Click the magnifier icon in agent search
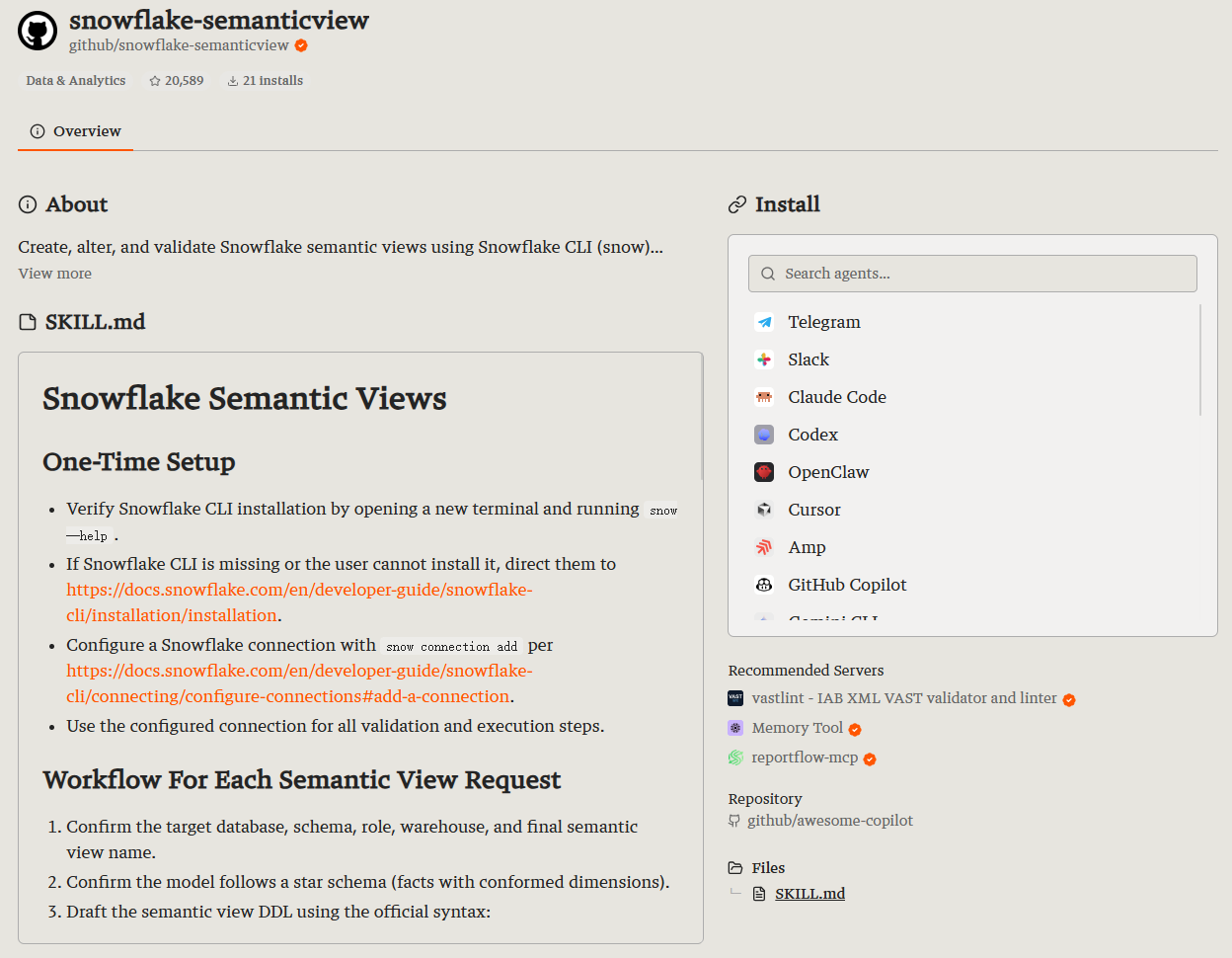1232x958 pixels. tap(768, 274)
